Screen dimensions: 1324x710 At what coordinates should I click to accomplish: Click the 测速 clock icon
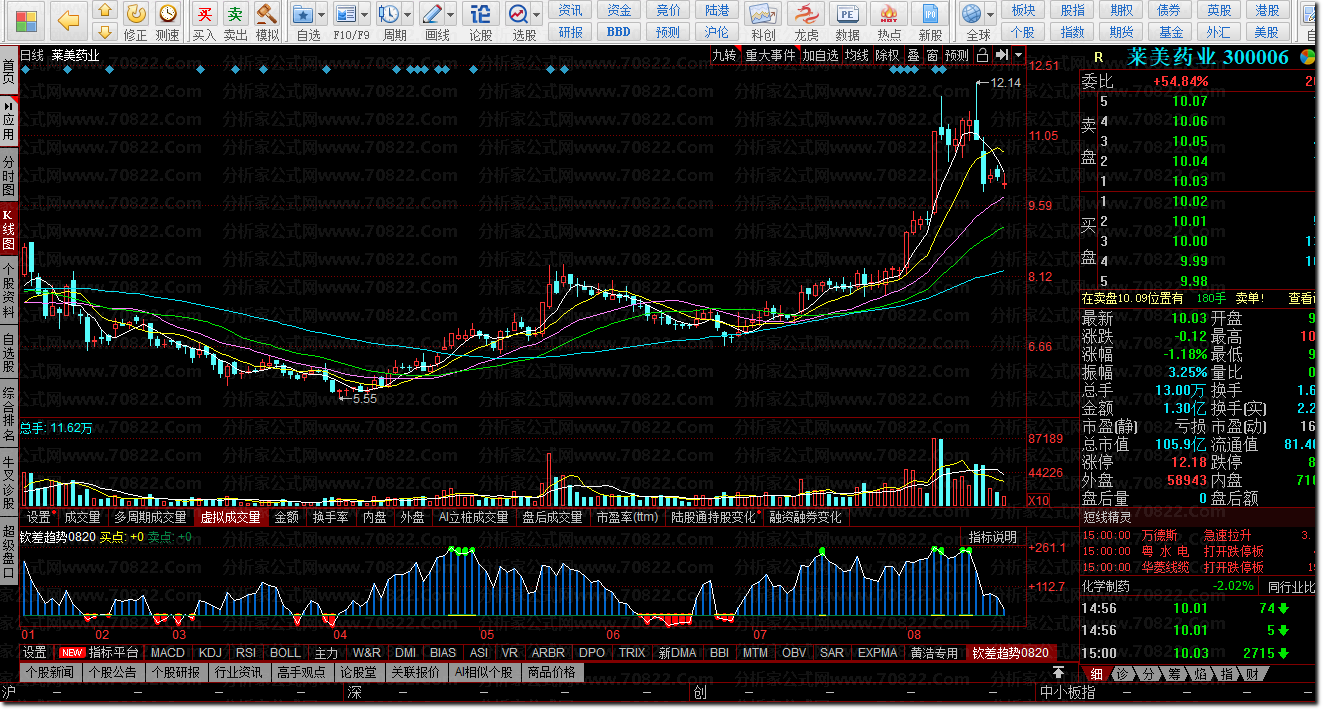click(x=169, y=14)
